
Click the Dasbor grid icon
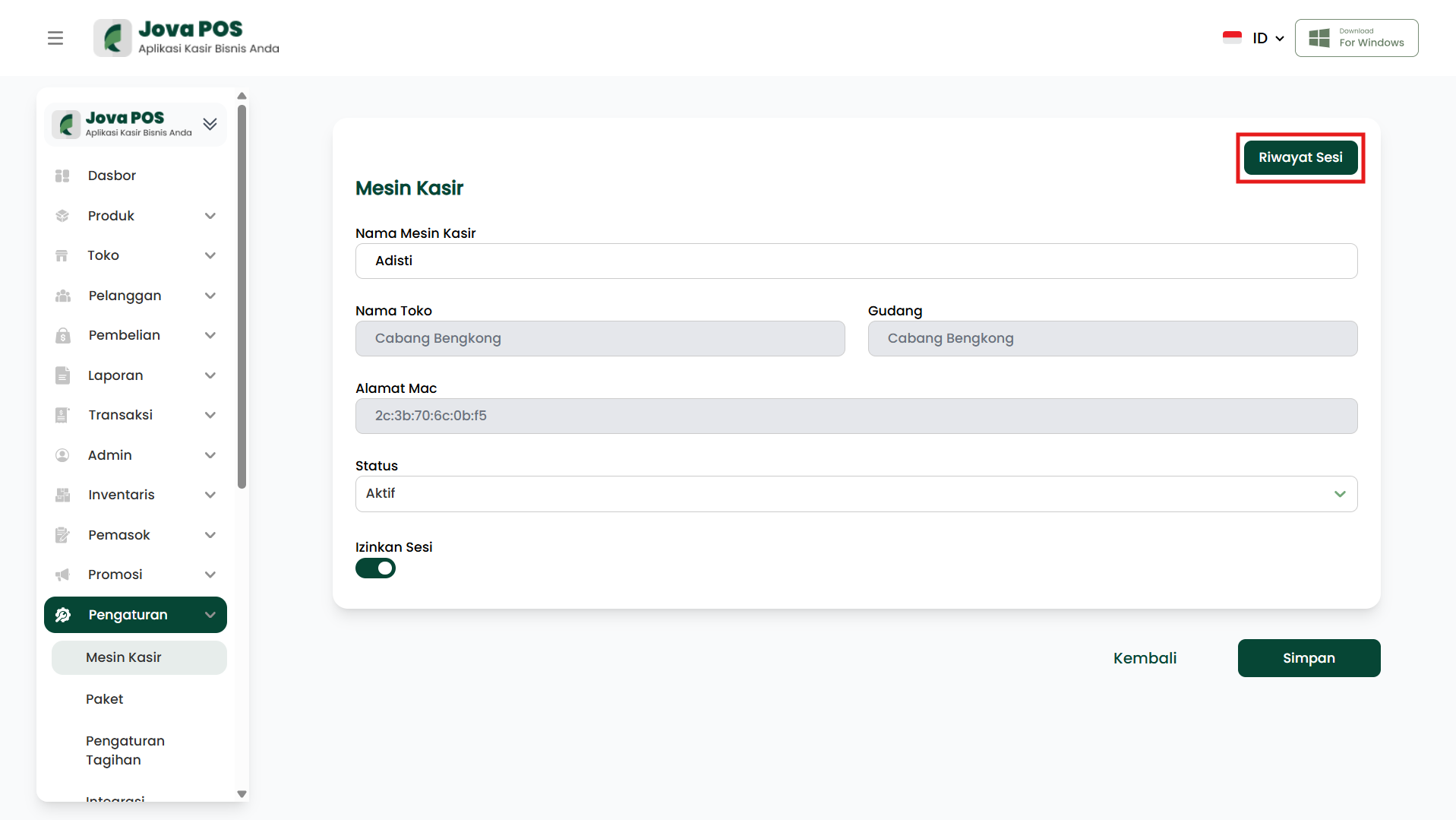pos(62,176)
